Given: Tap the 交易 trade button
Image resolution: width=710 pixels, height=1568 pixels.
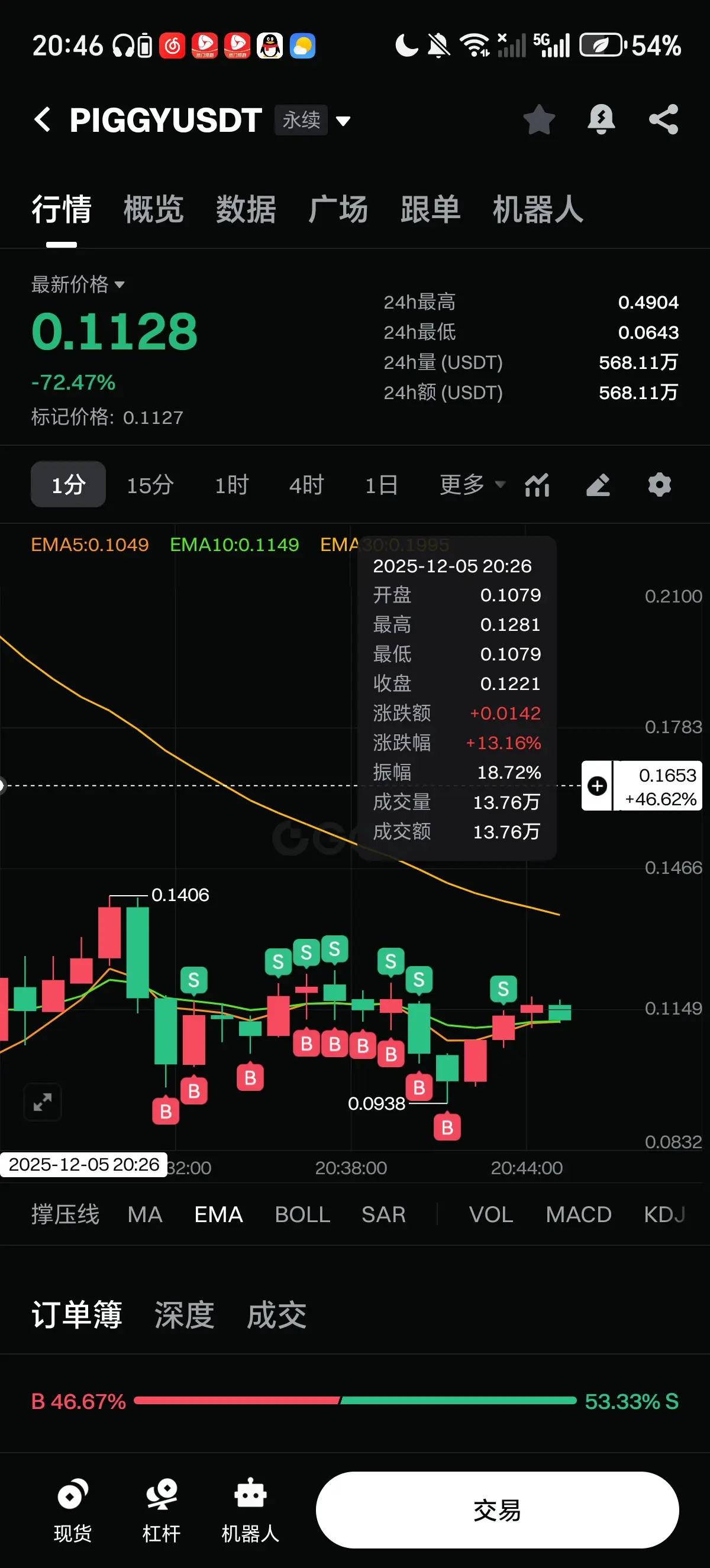Looking at the screenshot, I should point(497,1510).
